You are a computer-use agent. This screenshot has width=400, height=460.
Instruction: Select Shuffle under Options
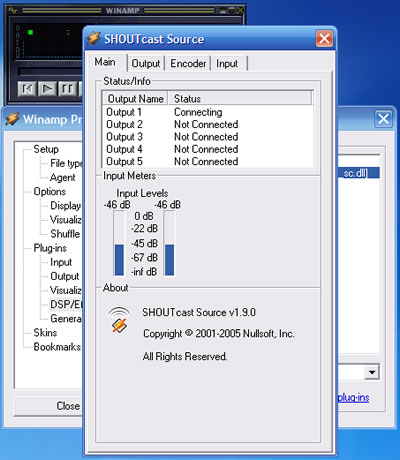pyautogui.click(x=65, y=234)
